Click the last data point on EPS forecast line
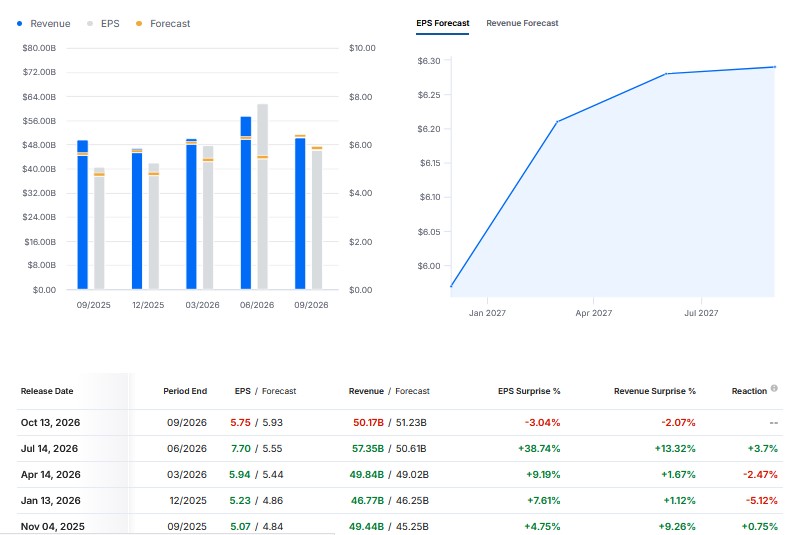Image resolution: width=801 pixels, height=535 pixels. click(775, 67)
